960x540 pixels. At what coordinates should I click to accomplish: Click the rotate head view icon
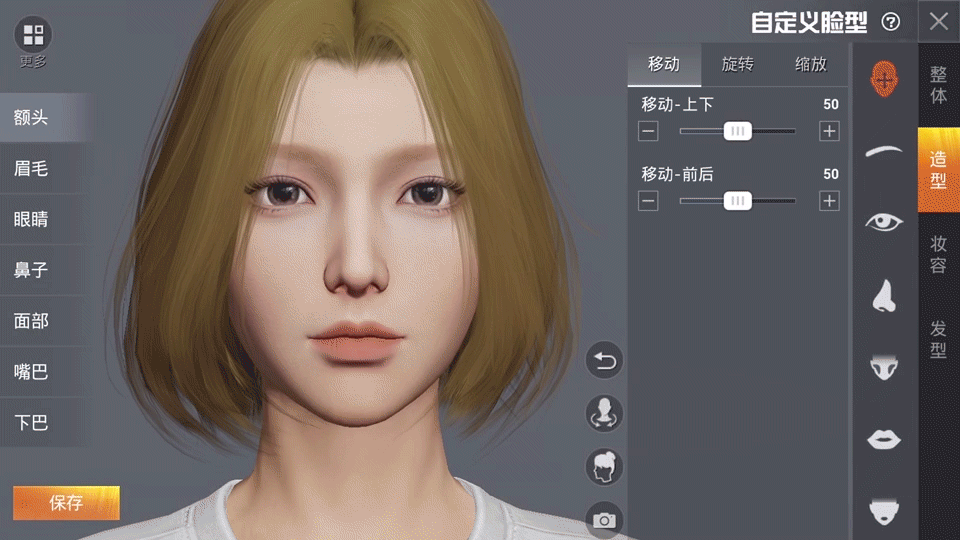click(604, 413)
